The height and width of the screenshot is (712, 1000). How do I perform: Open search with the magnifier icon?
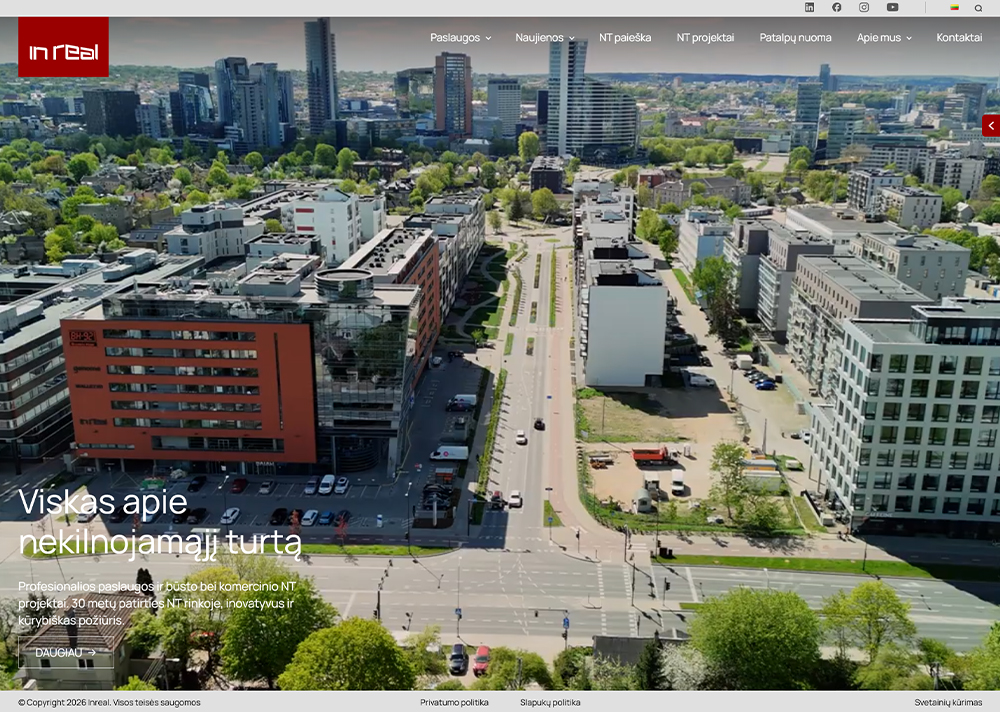pyautogui.click(x=978, y=7)
